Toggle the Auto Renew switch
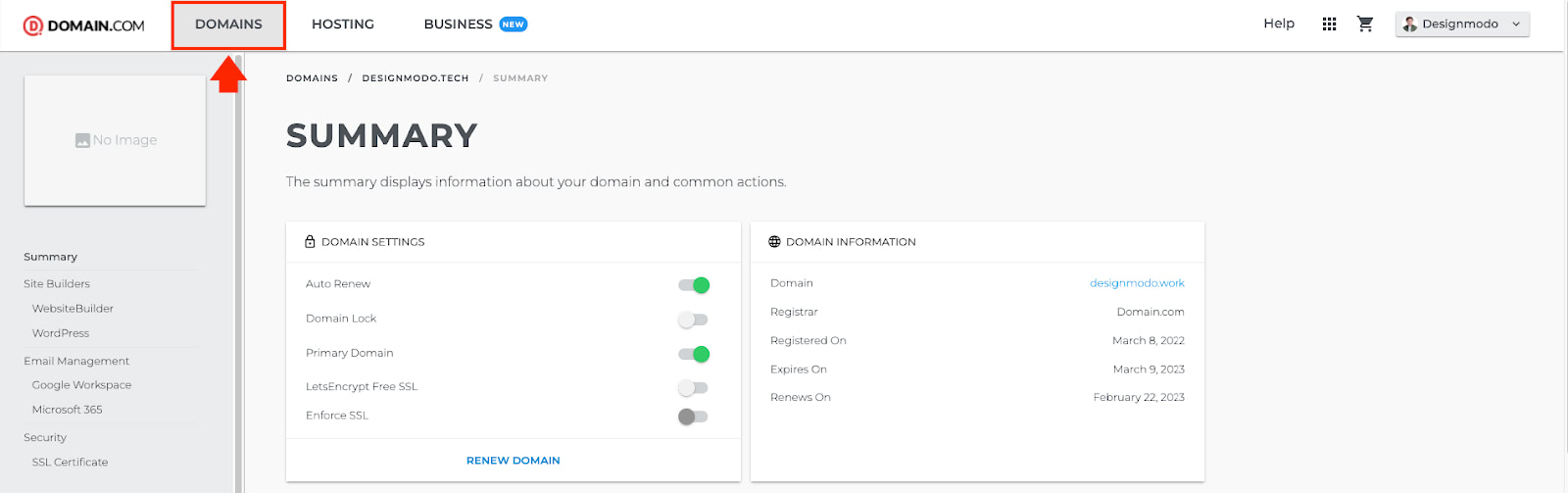 pyautogui.click(x=694, y=285)
